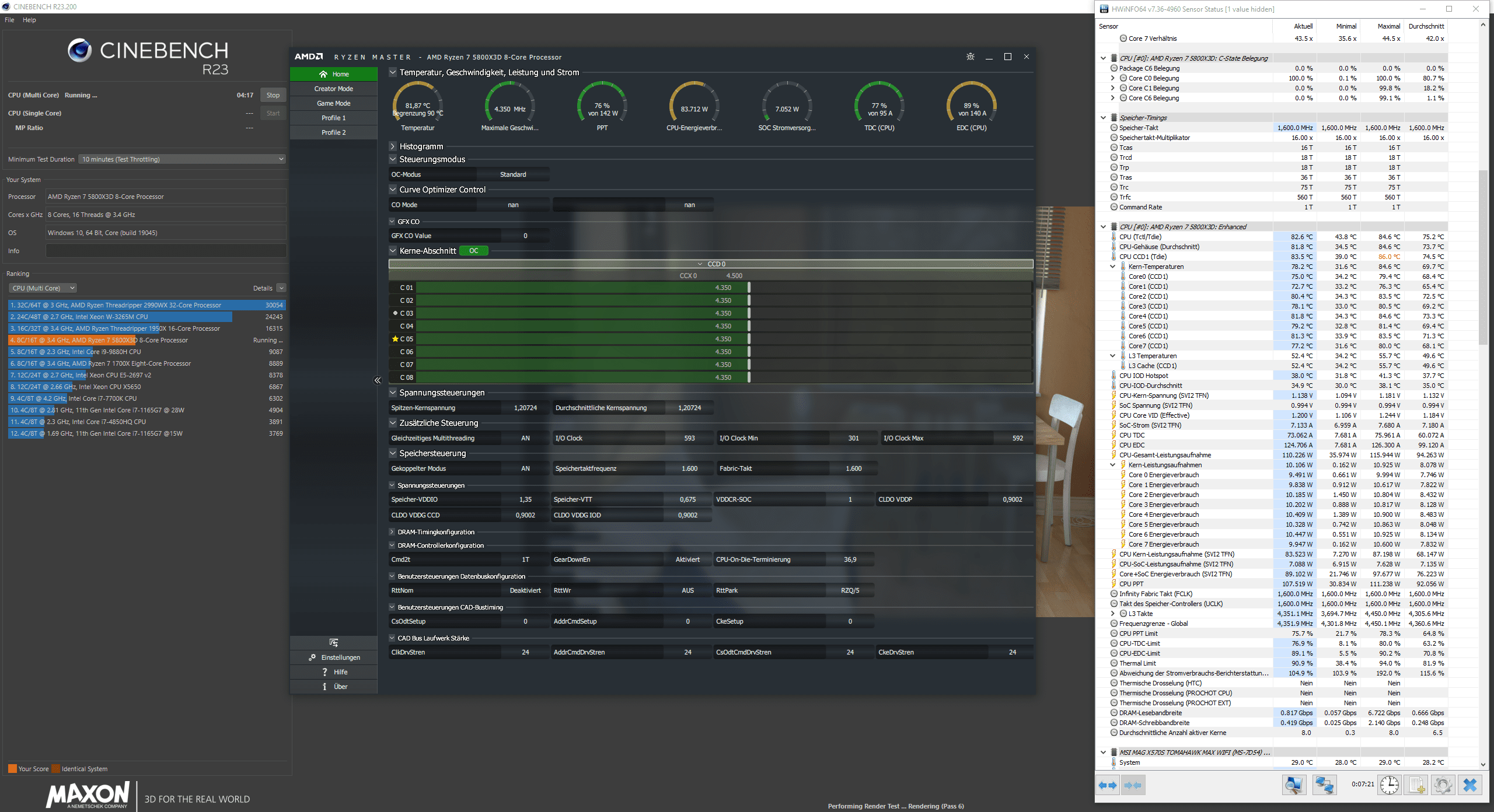The width and height of the screenshot is (1494, 812).
Task: Expand Core C0 Belegung row in HWiNFO
Action: 1113,78
